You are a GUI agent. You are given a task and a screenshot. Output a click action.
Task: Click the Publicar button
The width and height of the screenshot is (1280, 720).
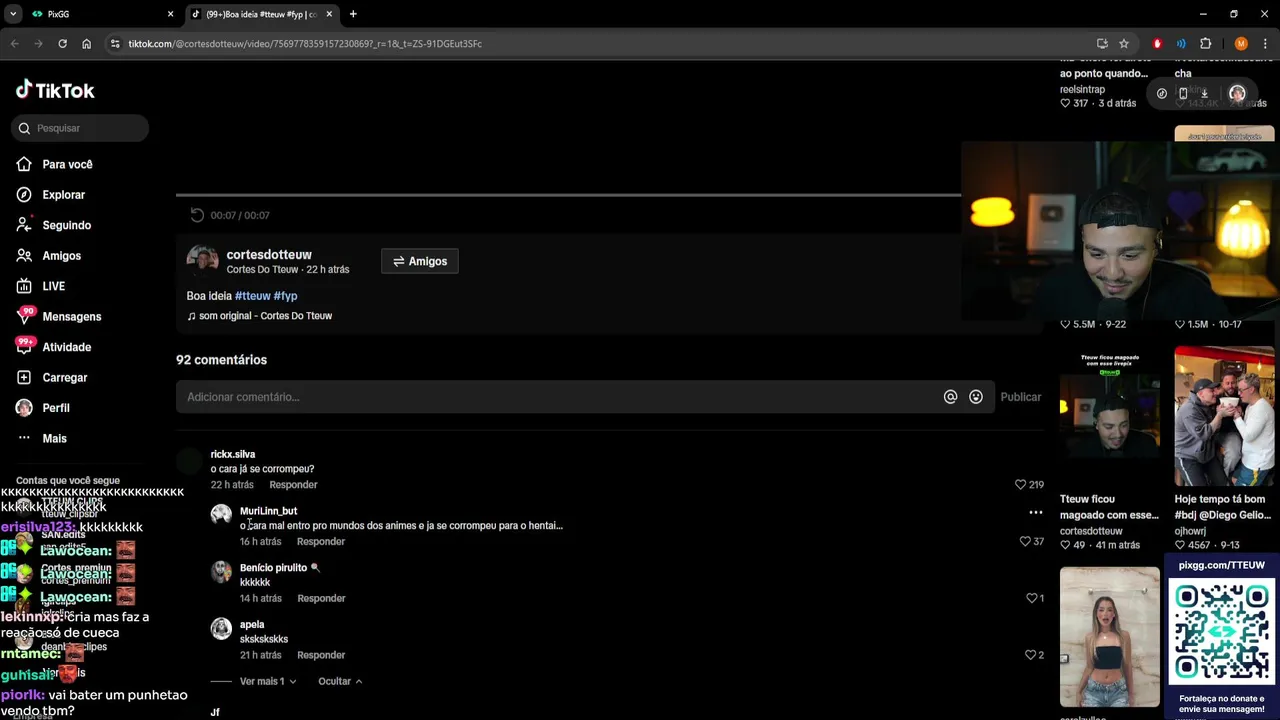1021,397
